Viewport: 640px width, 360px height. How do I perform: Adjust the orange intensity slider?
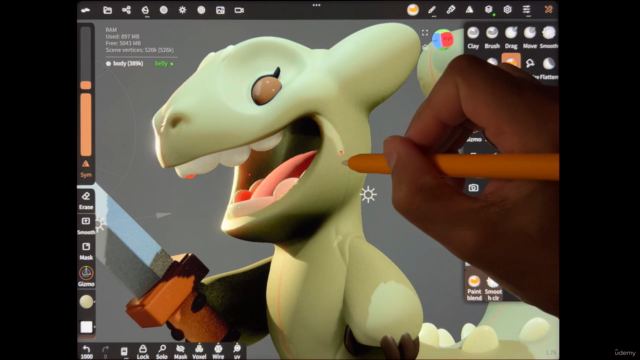pyautogui.click(x=86, y=124)
